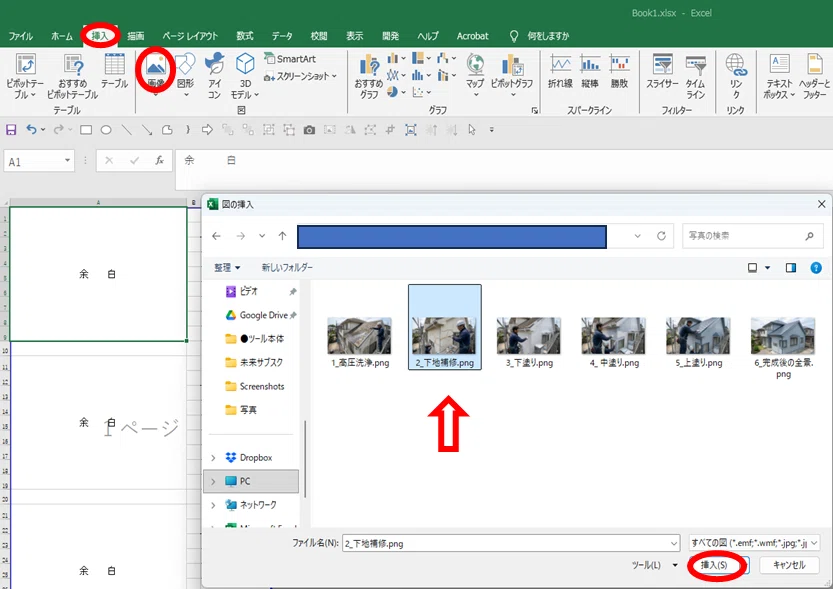This screenshot has width=833, height=589.
Task: Click the save icon in quick access toolbar
Action: (11, 130)
